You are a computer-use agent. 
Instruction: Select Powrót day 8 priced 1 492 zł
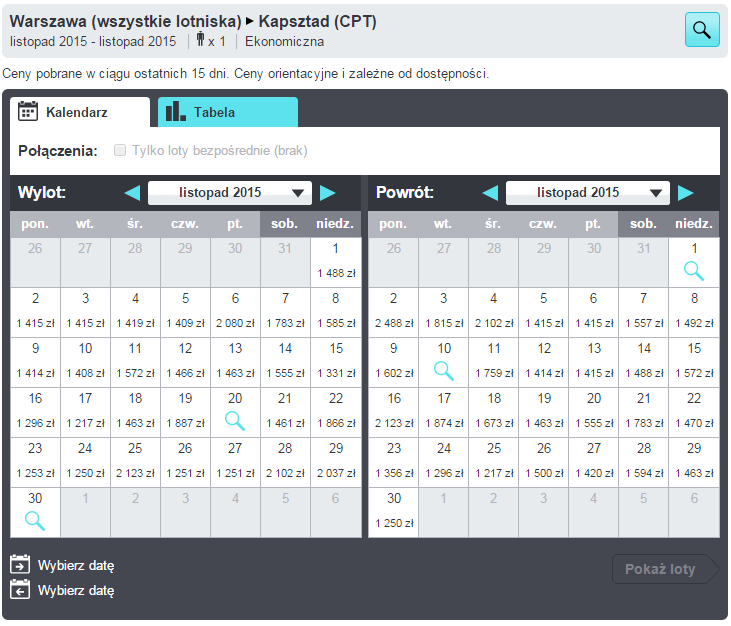click(x=694, y=312)
